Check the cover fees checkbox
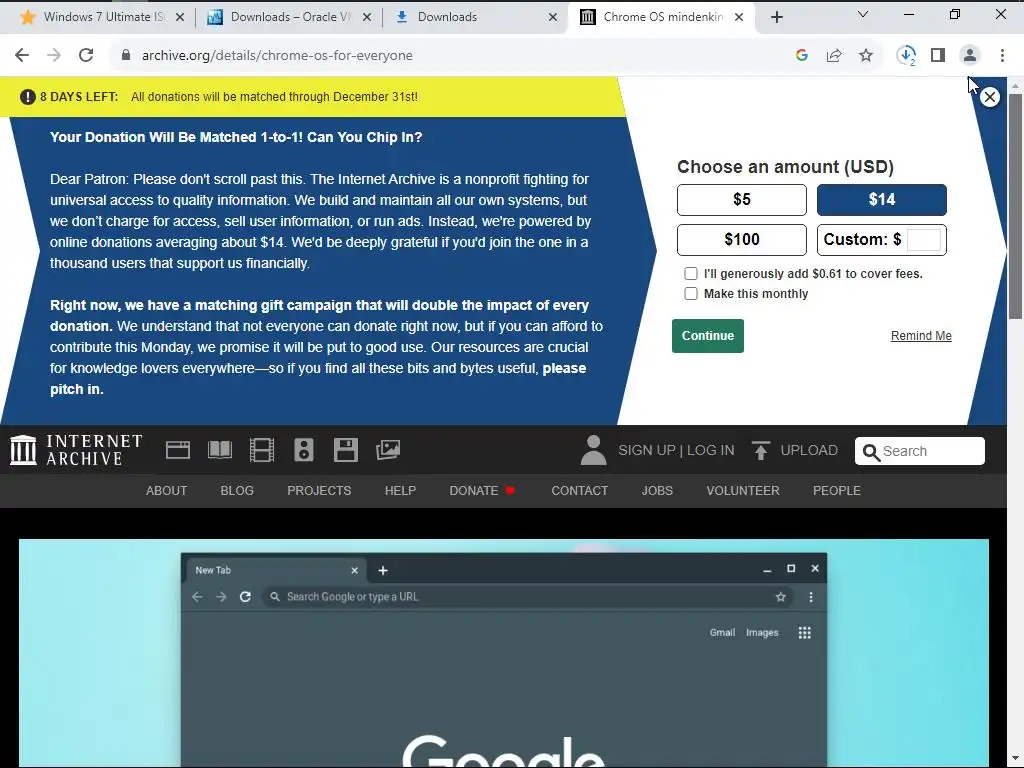1024x768 pixels. pyautogui.click(x=691, y=274)
